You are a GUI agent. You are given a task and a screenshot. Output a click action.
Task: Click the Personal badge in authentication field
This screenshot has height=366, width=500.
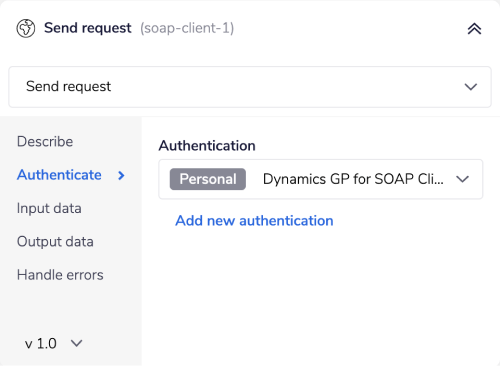click(x=208, y=179)
